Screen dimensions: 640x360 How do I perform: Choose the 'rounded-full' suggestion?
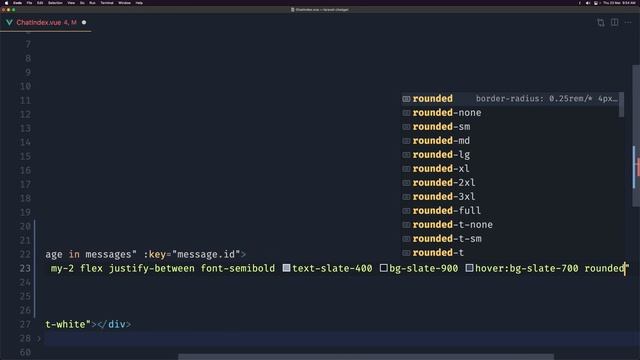(x=511, y=211)
